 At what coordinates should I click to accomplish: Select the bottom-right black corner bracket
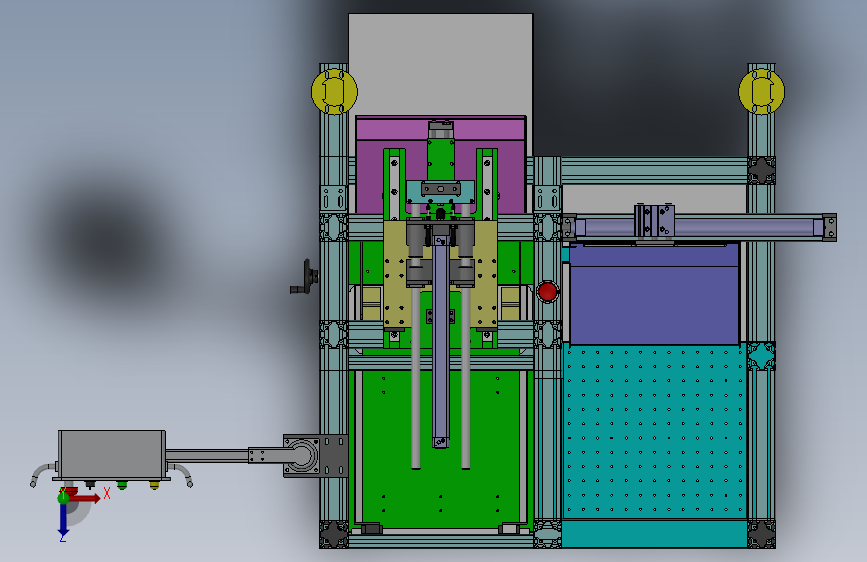pyautogui.click(x=761, y=534)
